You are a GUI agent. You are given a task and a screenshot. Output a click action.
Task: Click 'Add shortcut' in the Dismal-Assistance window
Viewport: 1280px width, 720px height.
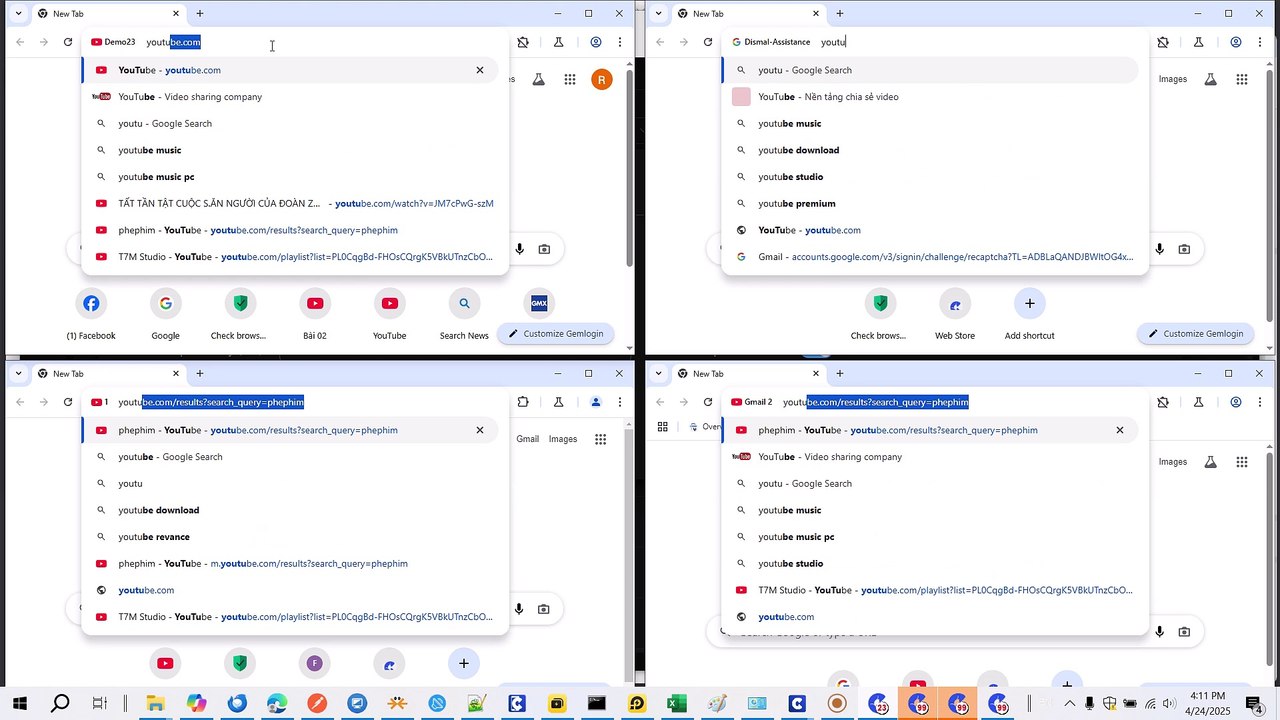click(x=1029, y=314)
